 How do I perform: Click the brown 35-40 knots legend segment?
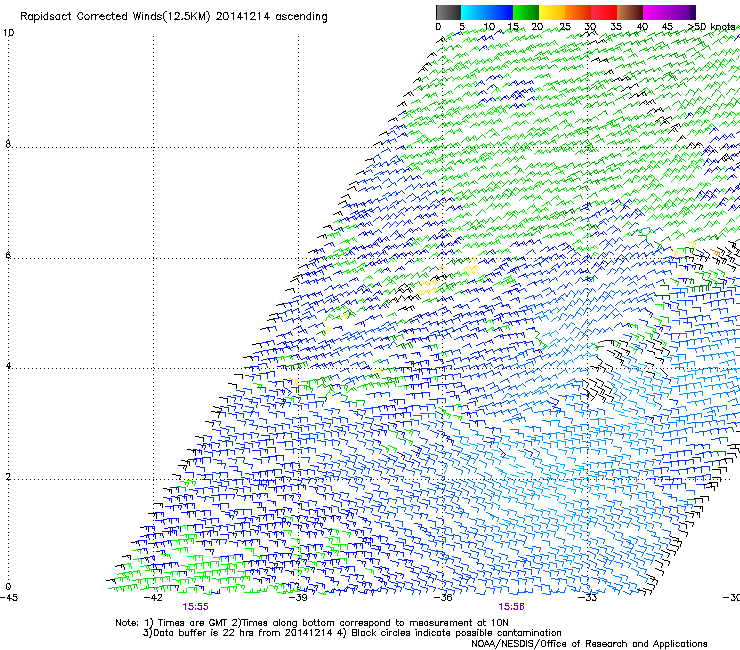630,12
